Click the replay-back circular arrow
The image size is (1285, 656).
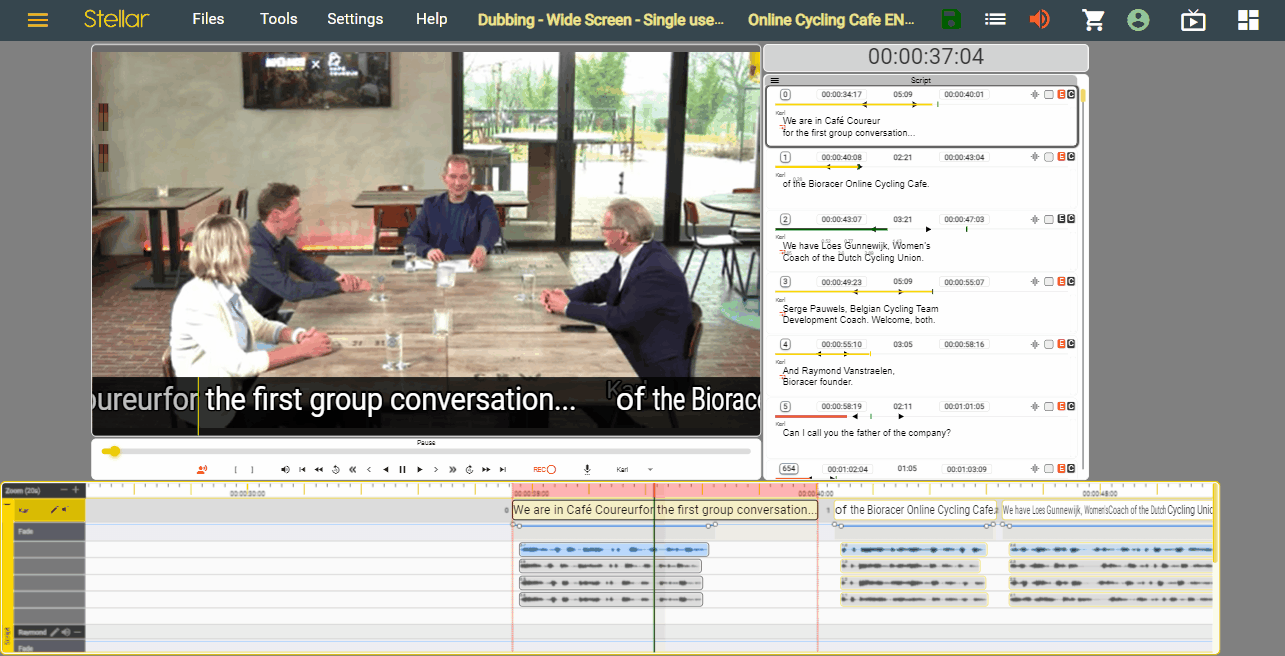336,469
